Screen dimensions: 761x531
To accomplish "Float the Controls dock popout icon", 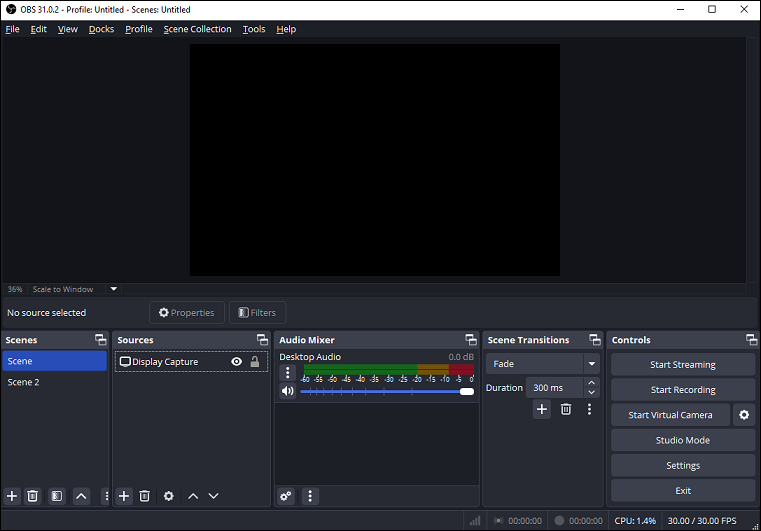I will click(751, 340).
